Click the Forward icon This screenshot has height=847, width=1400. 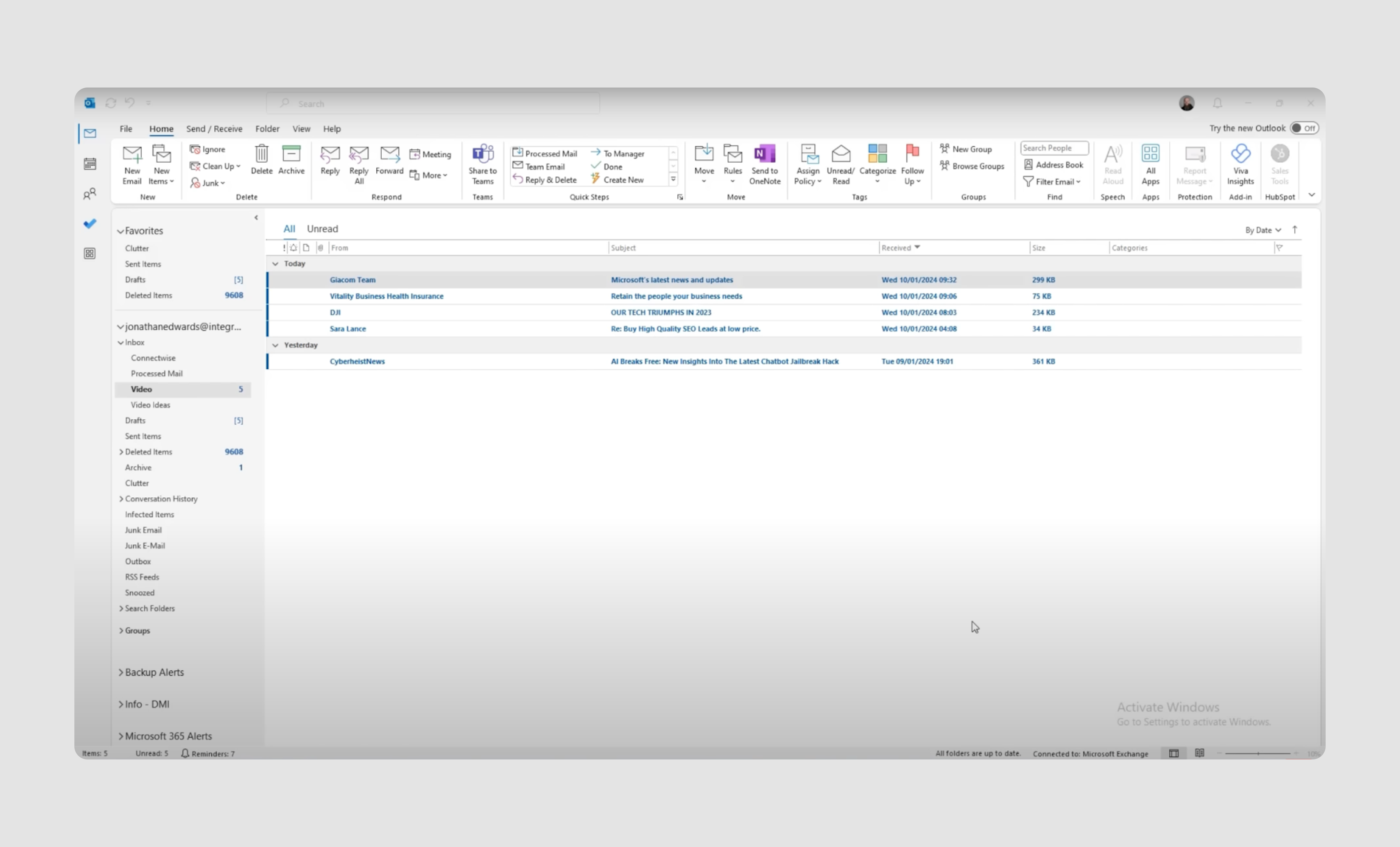(389, 153)
